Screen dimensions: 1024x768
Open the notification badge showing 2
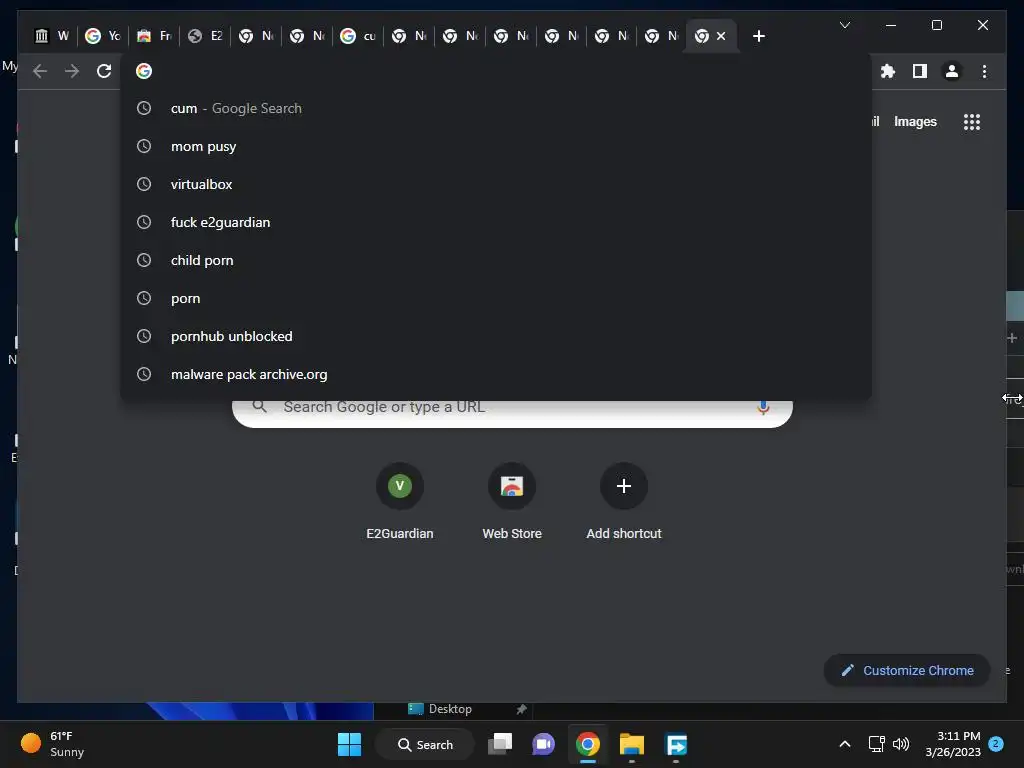[x=996, y=744]
